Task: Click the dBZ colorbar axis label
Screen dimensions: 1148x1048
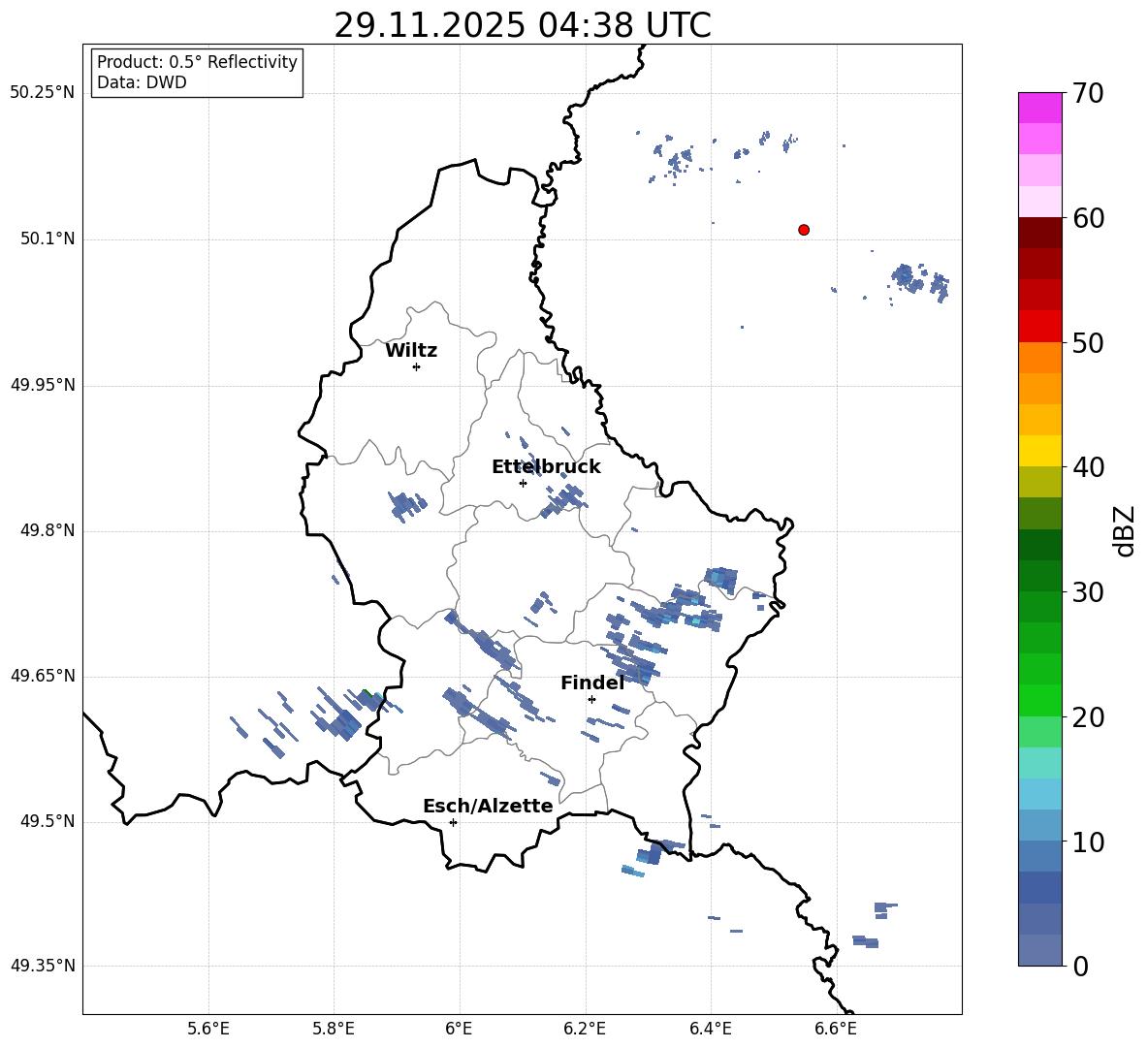Action: click(1124, 530)
